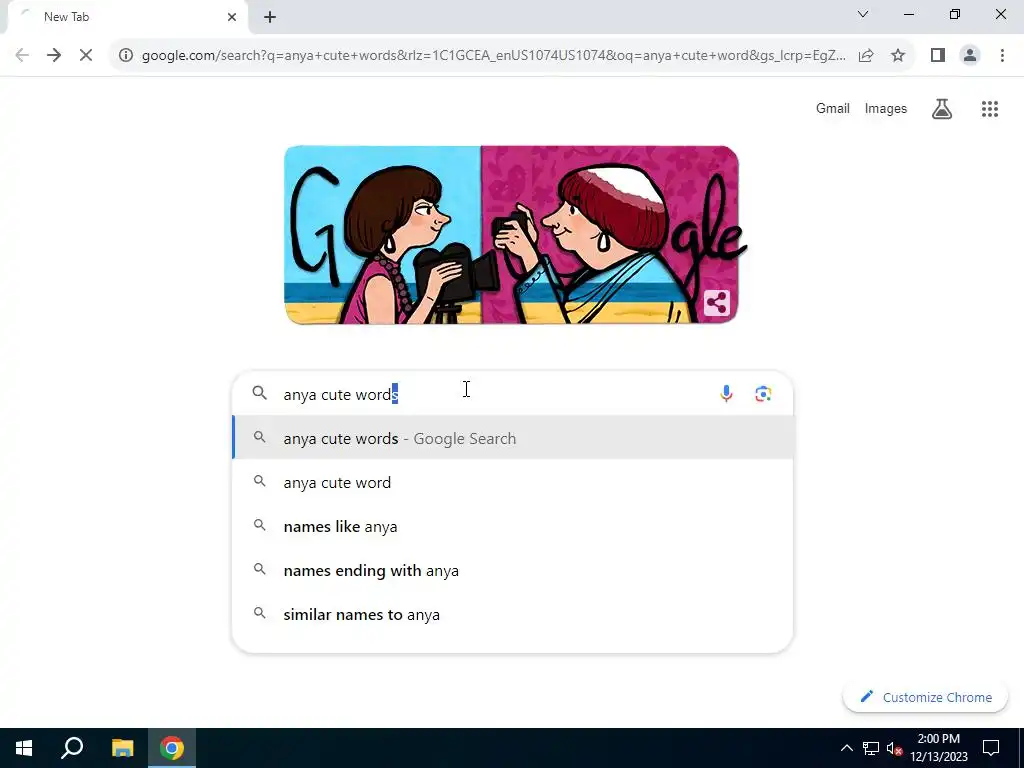Image resolution: width=1024 pixels, height=768 pixels.
Task: Bookmark this tab with the star
Action: [898, 55]
